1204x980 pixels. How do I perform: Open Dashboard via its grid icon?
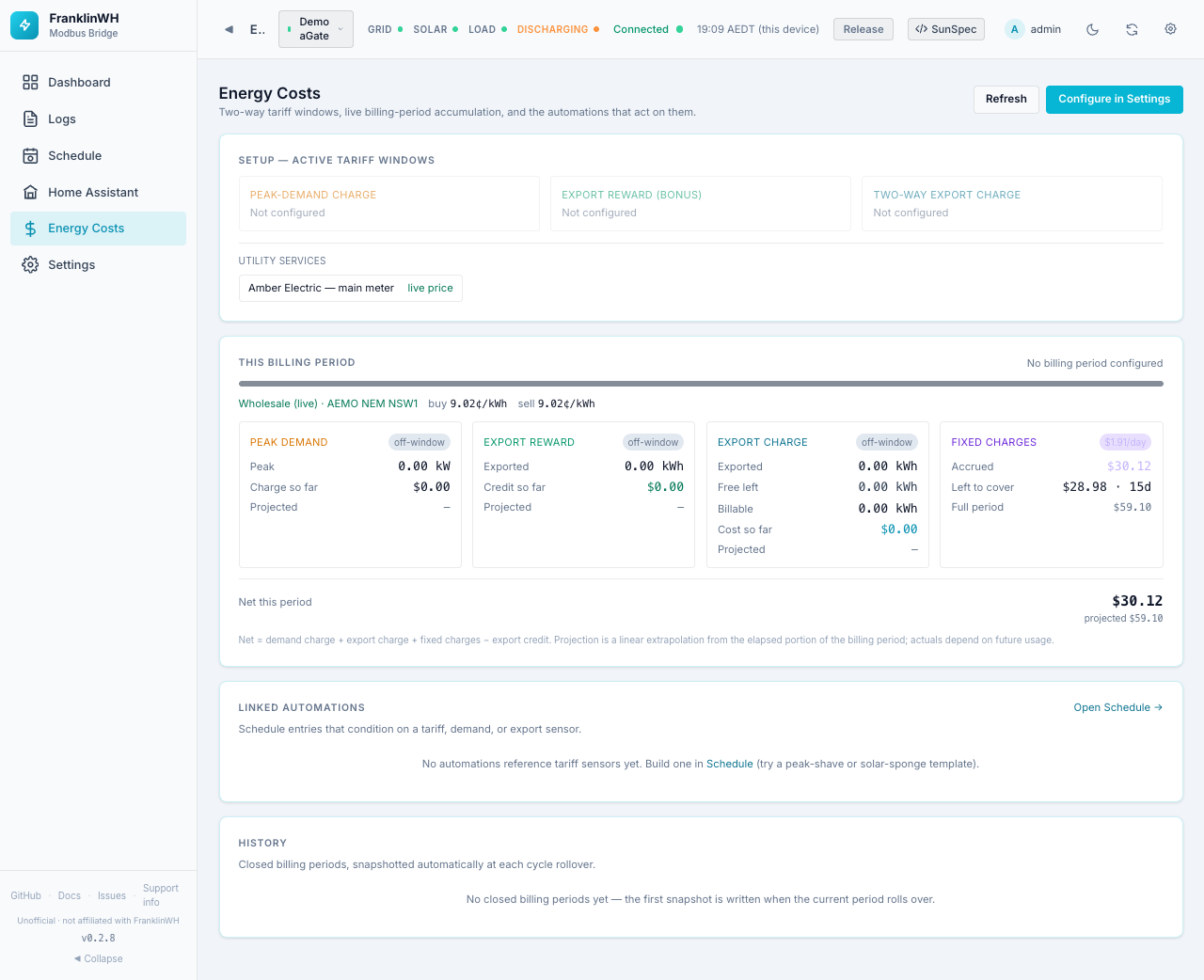[x=30, y=83]
